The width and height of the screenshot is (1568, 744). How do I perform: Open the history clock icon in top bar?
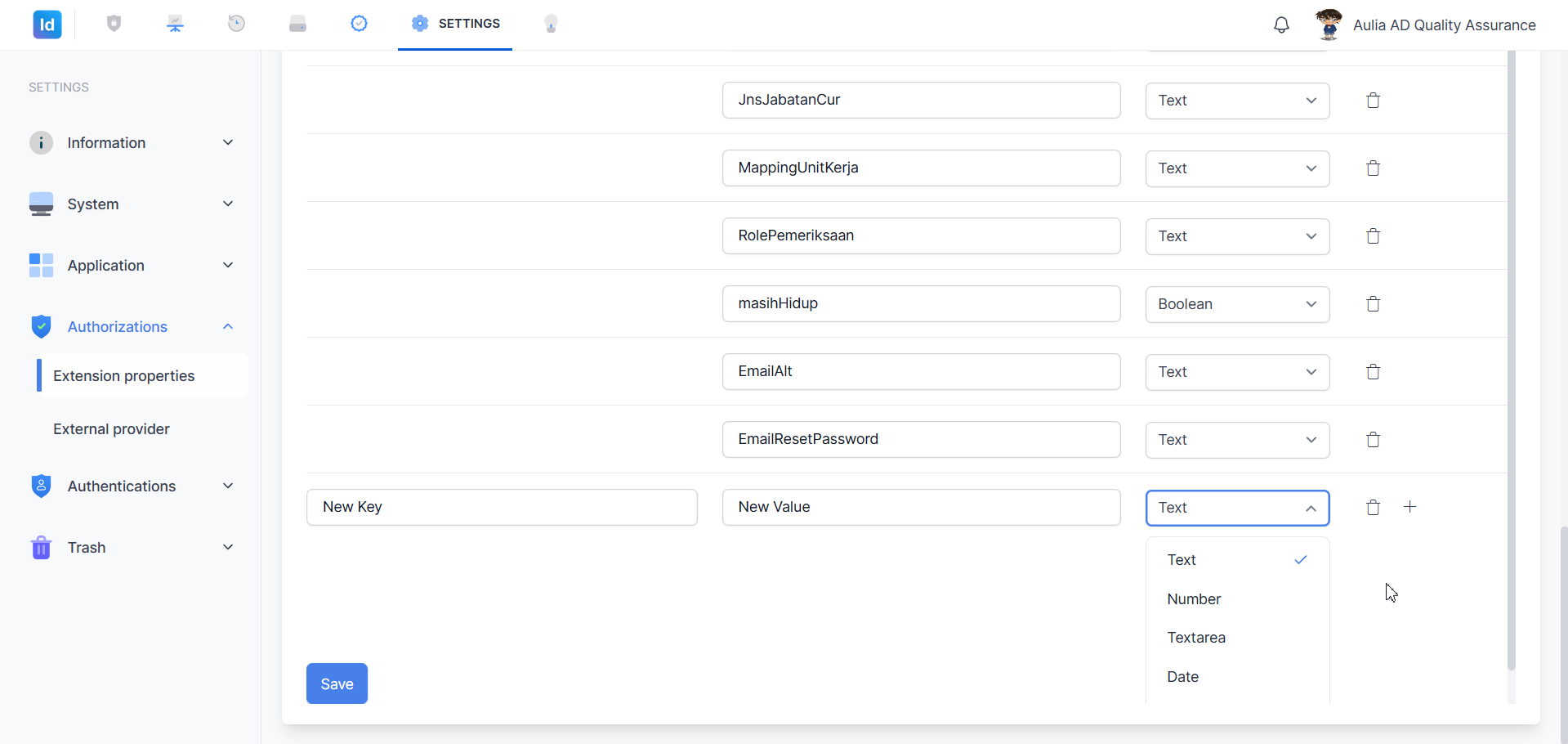(x=237, y=24)
